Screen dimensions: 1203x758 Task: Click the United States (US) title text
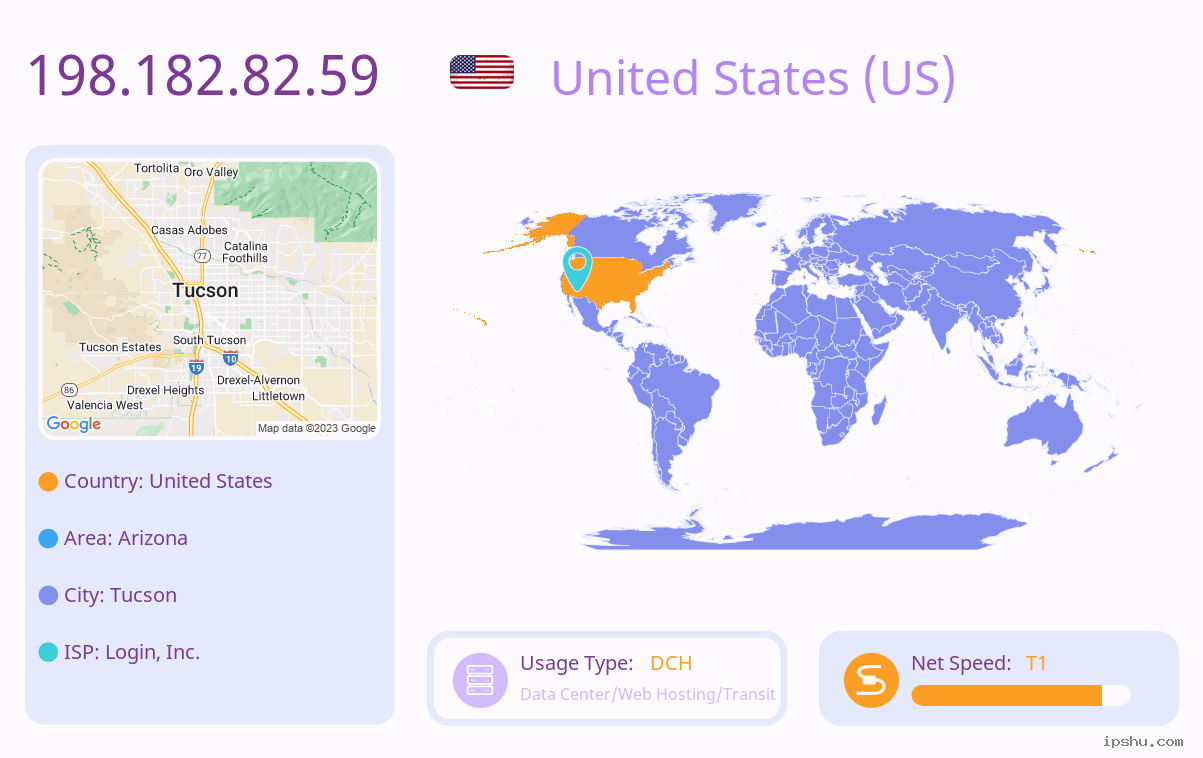tap(753, 78)
